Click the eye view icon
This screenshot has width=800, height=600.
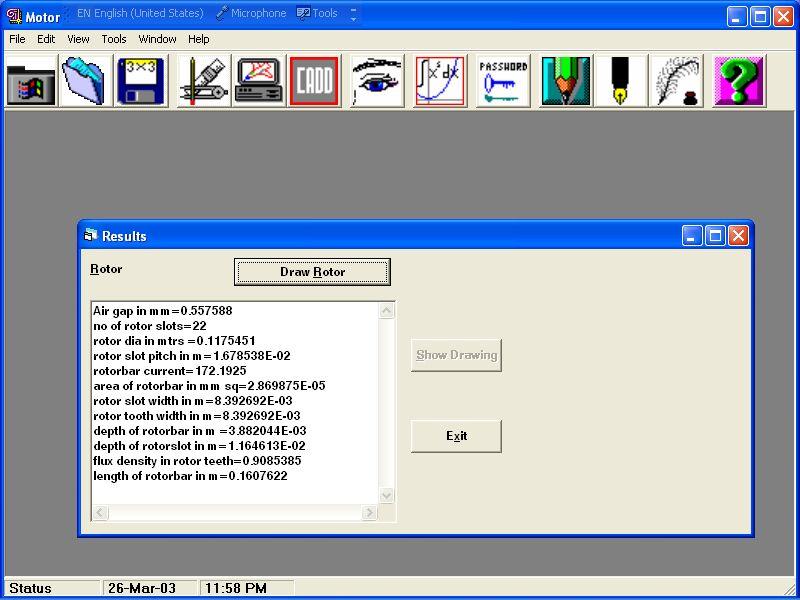377,81
